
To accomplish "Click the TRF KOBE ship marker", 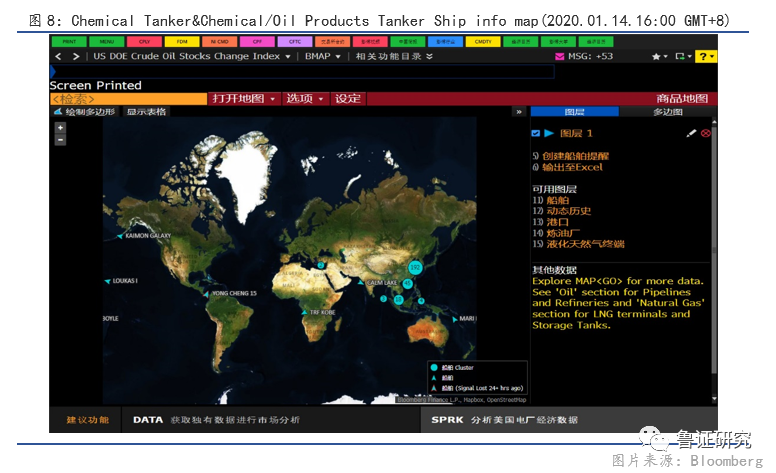I will [304, 313].
